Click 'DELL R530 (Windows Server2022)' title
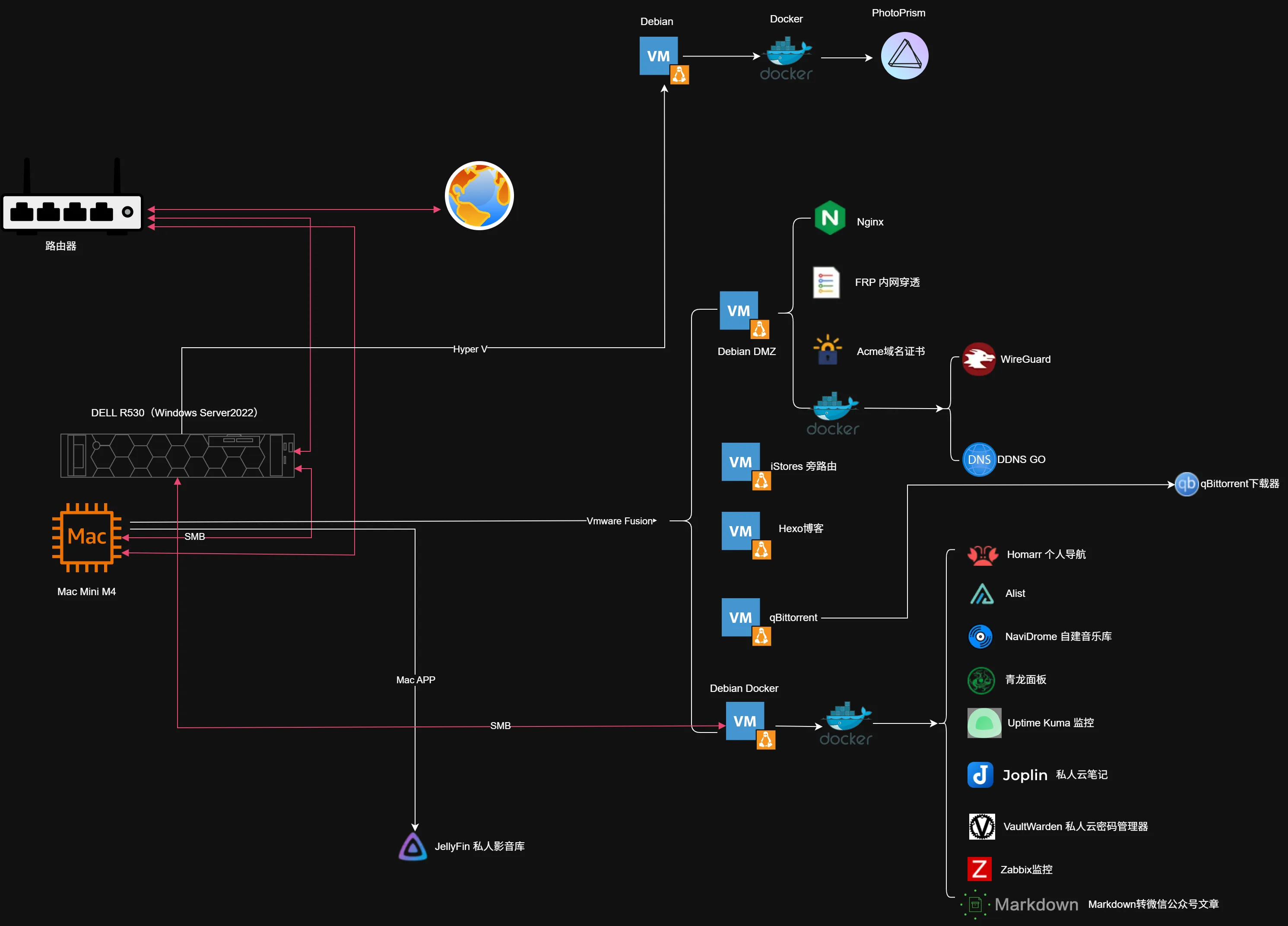 tap(174, 413)
